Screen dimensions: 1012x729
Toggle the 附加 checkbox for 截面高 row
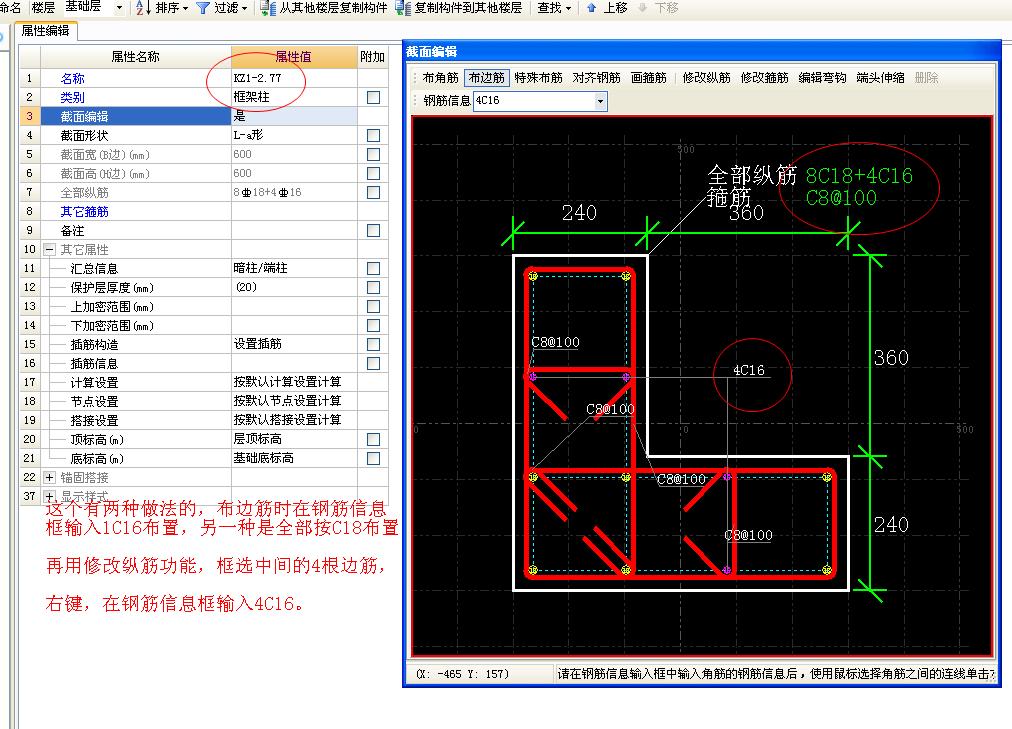click(373, 174)
